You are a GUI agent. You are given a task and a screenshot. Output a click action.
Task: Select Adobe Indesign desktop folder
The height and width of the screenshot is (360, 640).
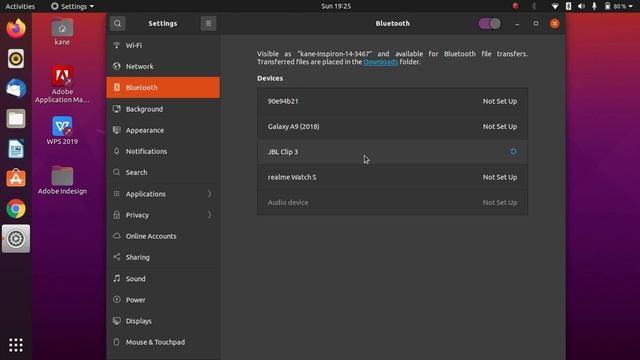click(x=62, y=180)
